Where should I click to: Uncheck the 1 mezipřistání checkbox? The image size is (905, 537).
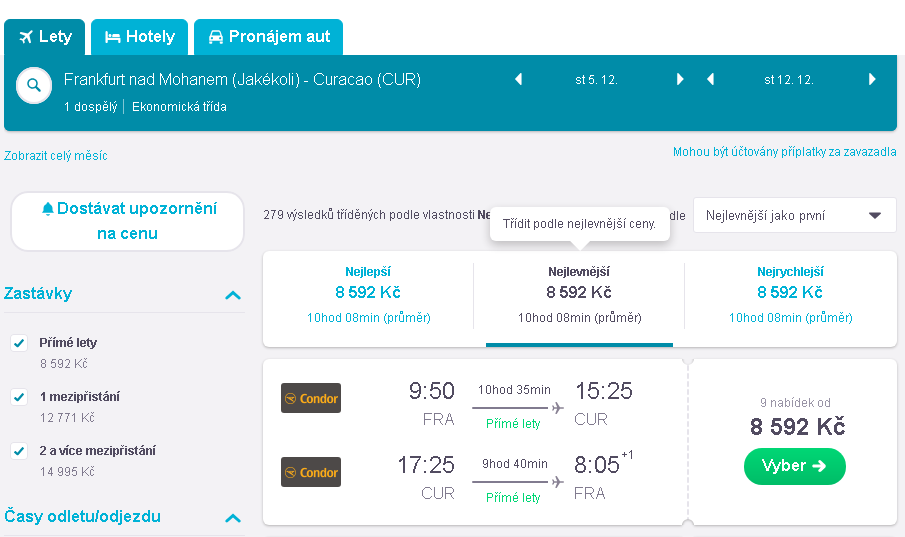coord(19,397)
